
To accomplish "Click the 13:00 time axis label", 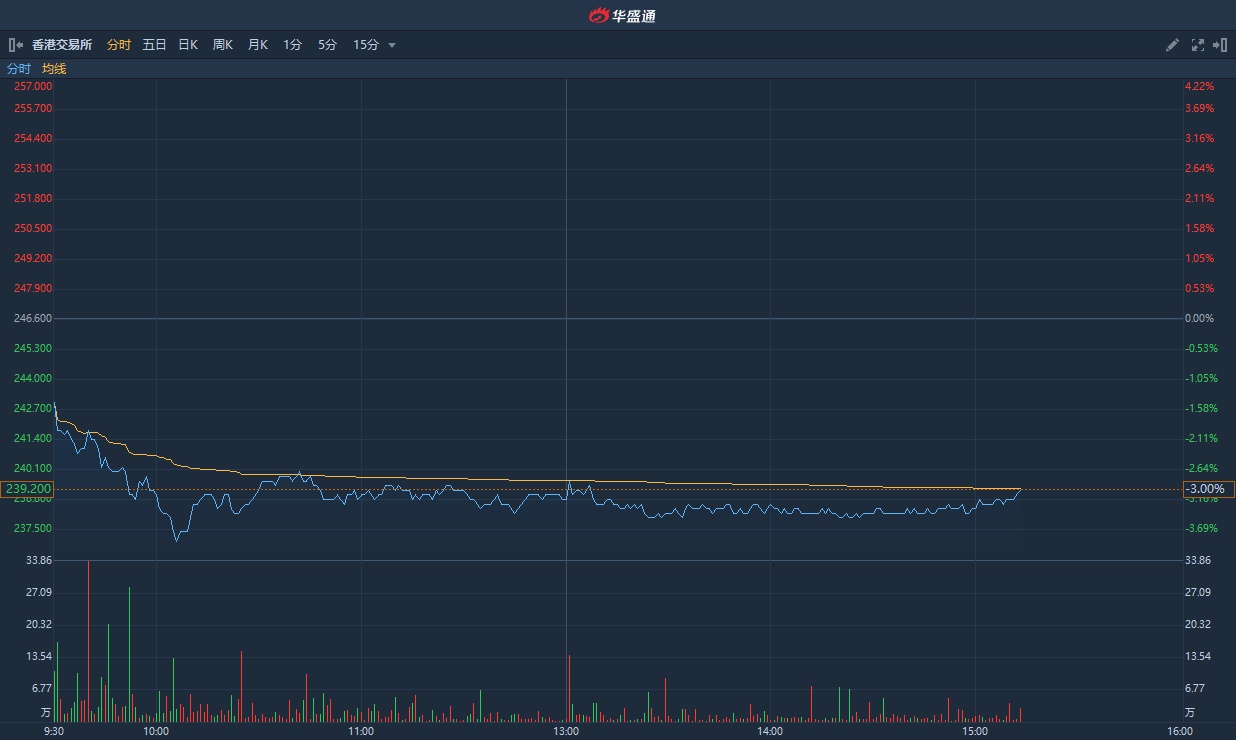I will coord(566,731).
